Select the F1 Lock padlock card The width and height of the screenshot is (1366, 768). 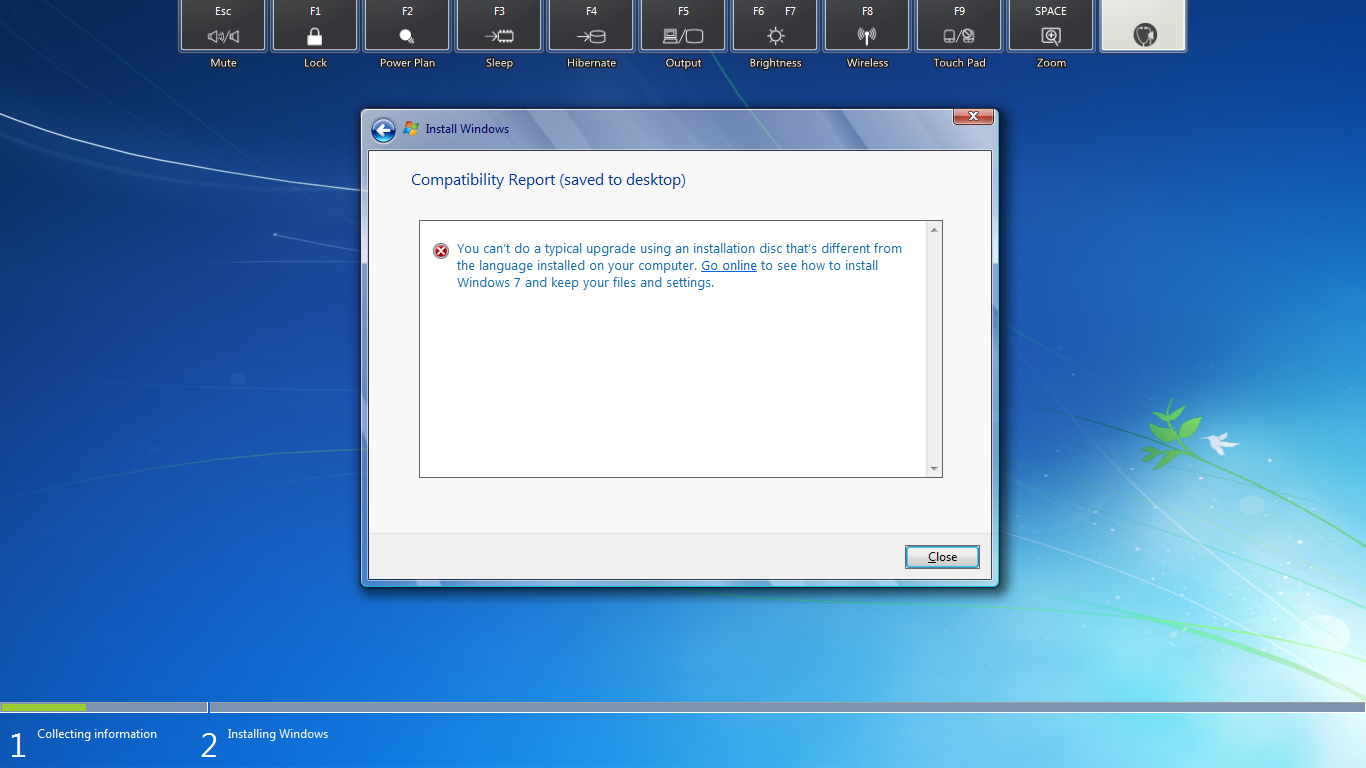(x=315, y=26)
